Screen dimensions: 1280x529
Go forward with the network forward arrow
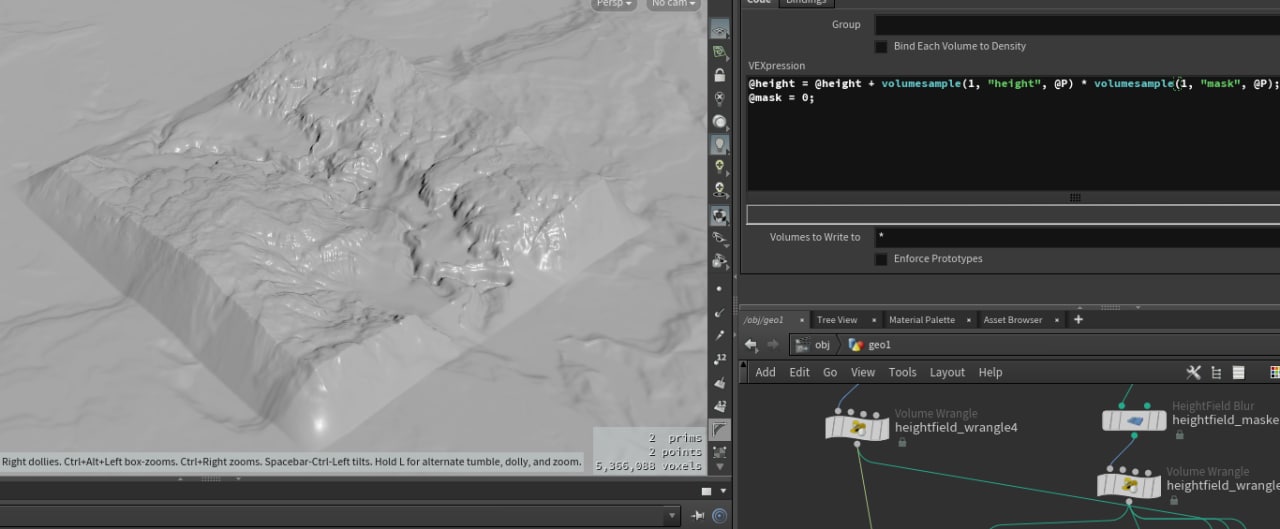point(772,345)
